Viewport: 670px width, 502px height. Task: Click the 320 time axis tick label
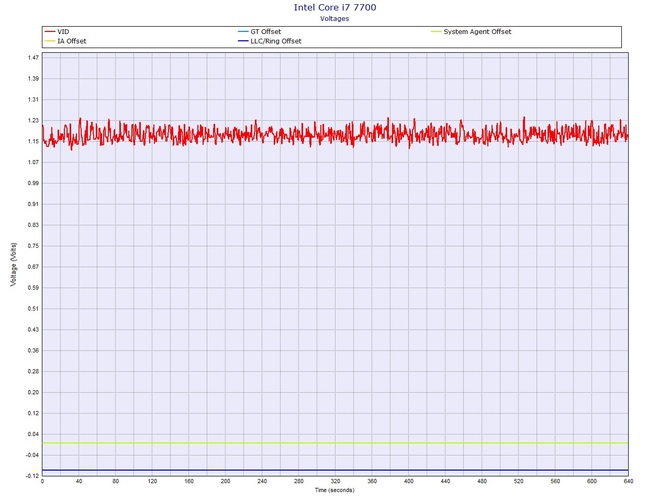(x=335, y=481)
